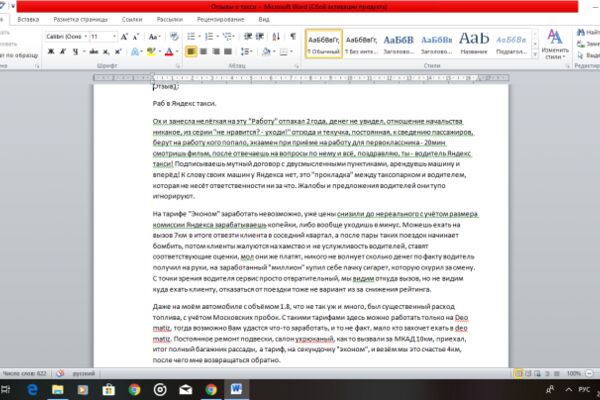Click the Shrink Font icon
This screenshot has width=600, height=400.
pyautogui.click(x=136, y=37)
